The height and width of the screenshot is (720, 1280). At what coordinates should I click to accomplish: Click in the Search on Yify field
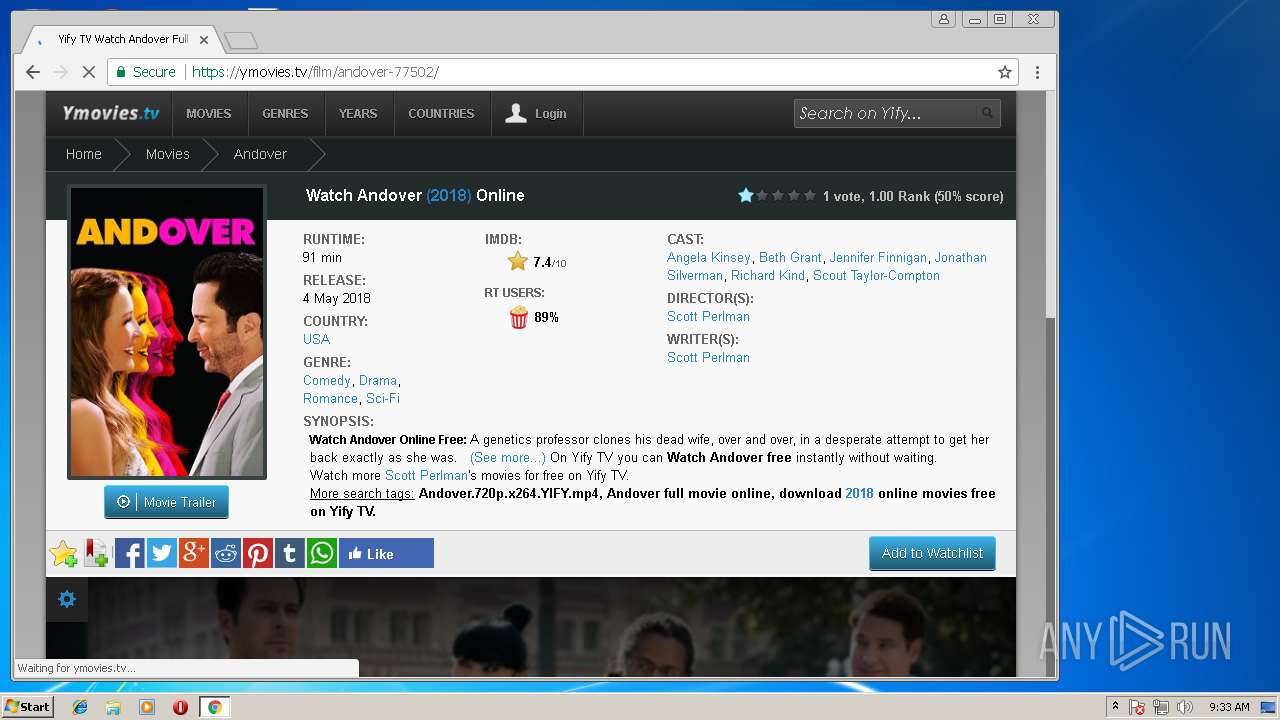885,113
